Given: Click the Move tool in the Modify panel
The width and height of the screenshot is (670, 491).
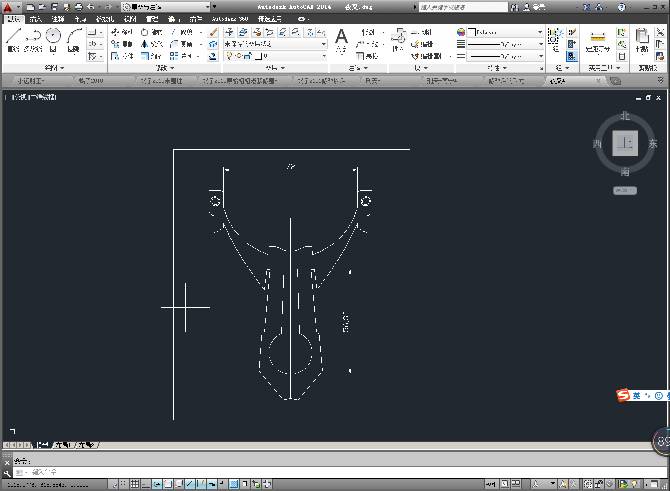Looking at the screenshot, I should click(122, 32).
